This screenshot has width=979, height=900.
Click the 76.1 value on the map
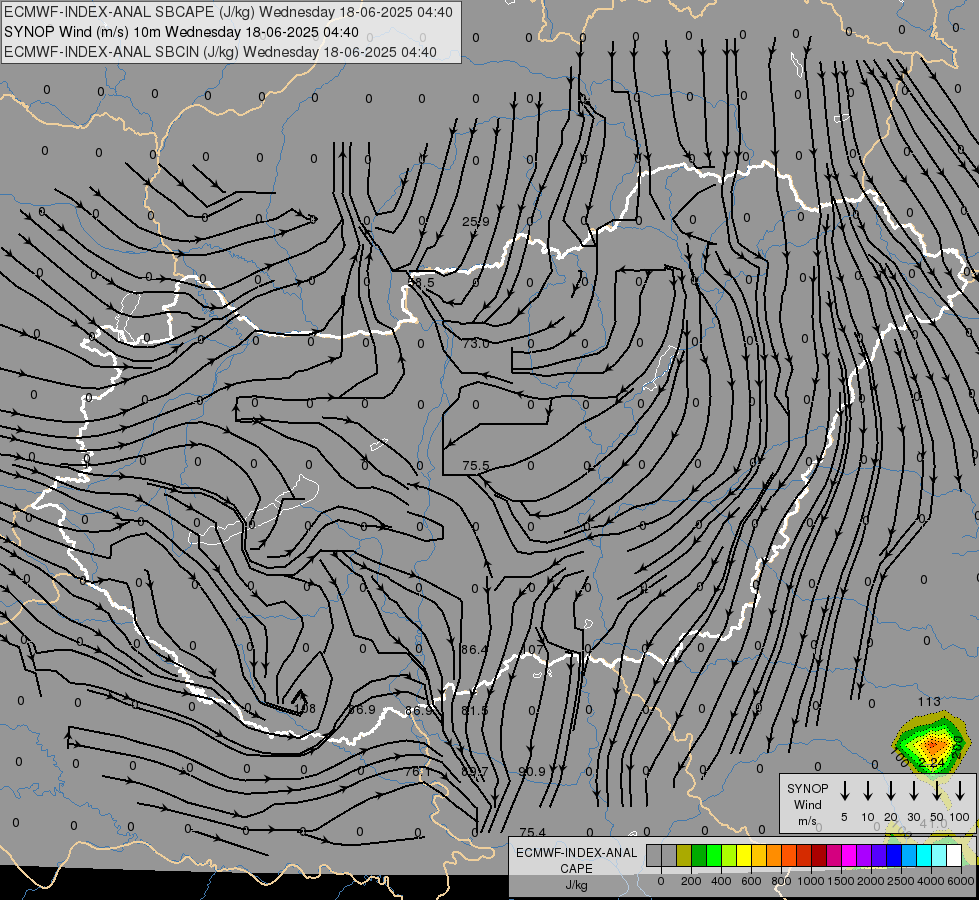coord(418,771)
